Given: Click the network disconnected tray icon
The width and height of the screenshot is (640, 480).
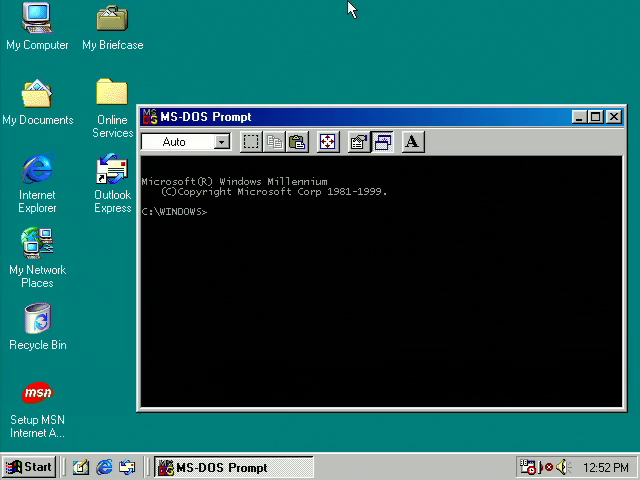Looking at the screenshot, I should (546, 467).
